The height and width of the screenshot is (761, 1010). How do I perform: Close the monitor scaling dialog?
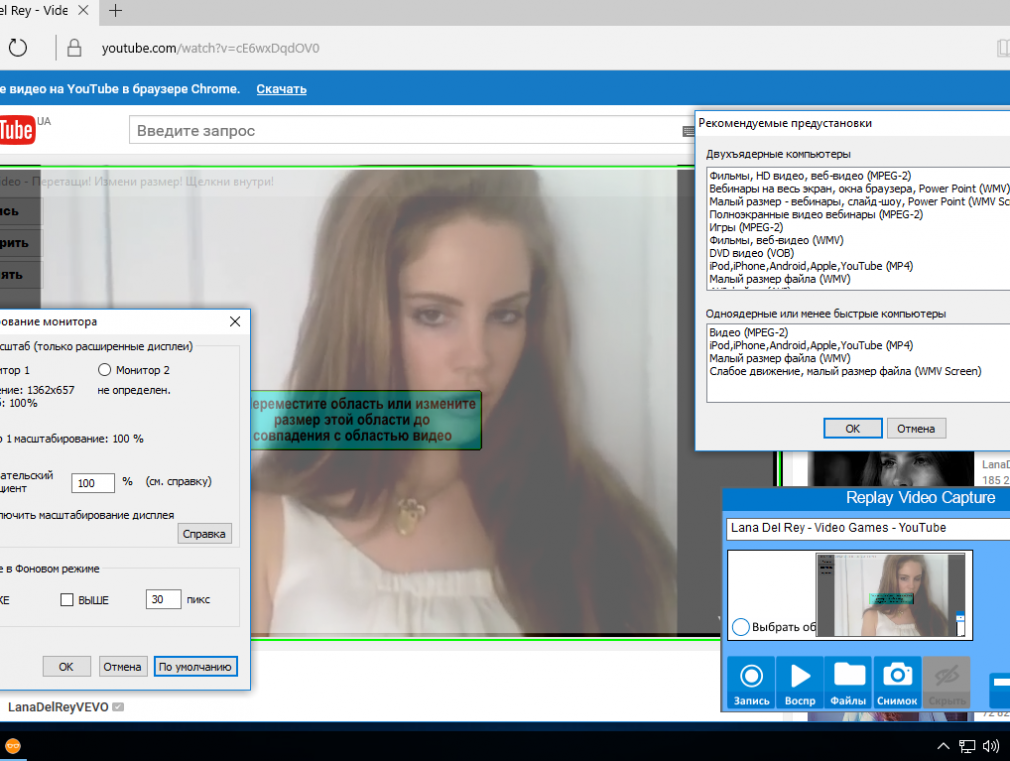pos(235,322)
